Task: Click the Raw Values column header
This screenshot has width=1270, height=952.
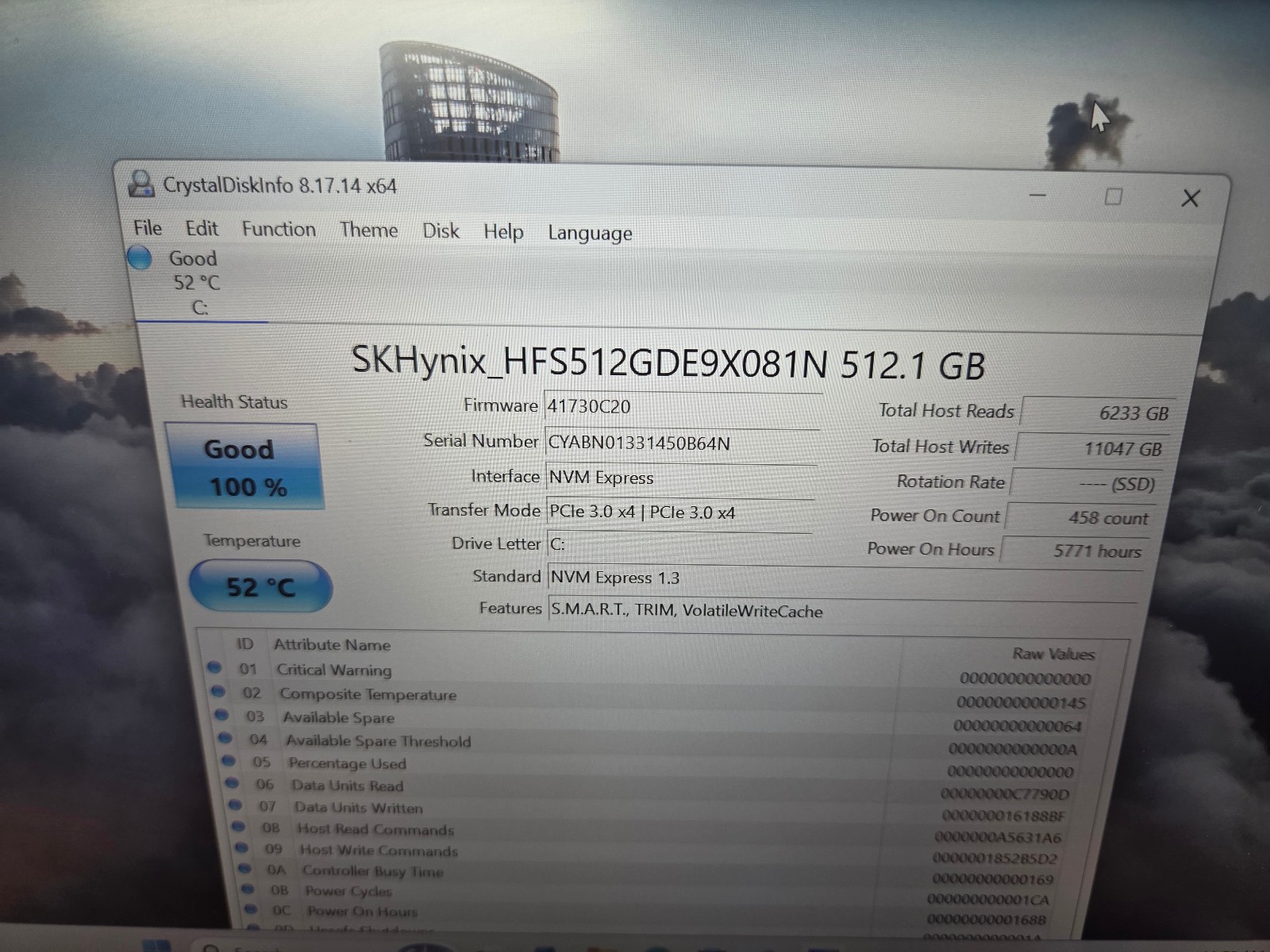Action: coord(1053,654)
